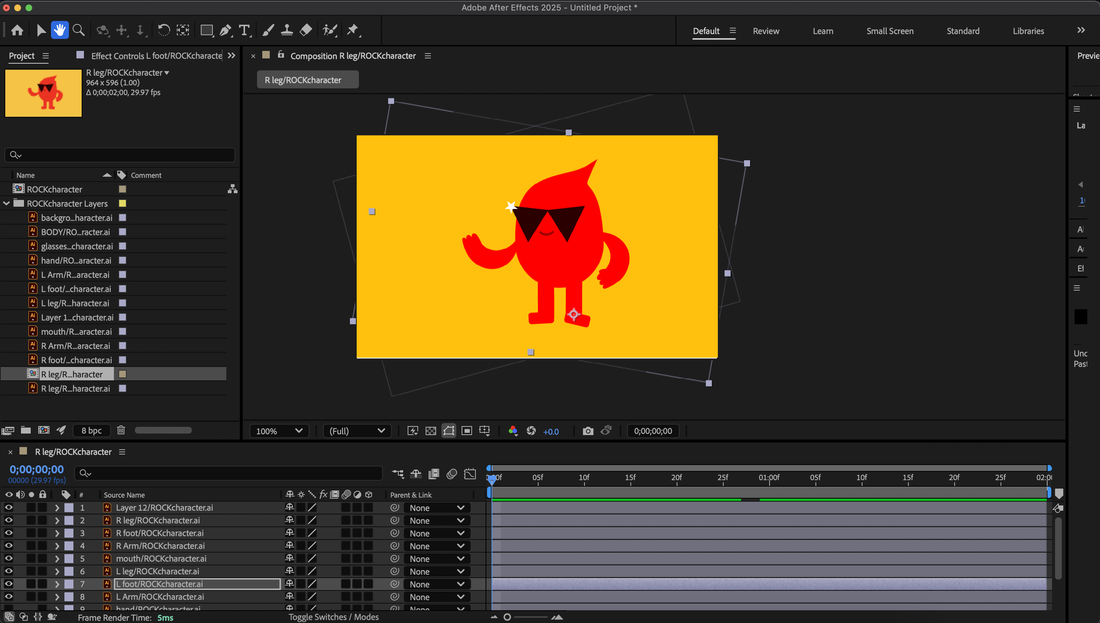Screen dimensions: 1100x623
Task: Open the Effect Controls panel tab
Action: [156, 56]
